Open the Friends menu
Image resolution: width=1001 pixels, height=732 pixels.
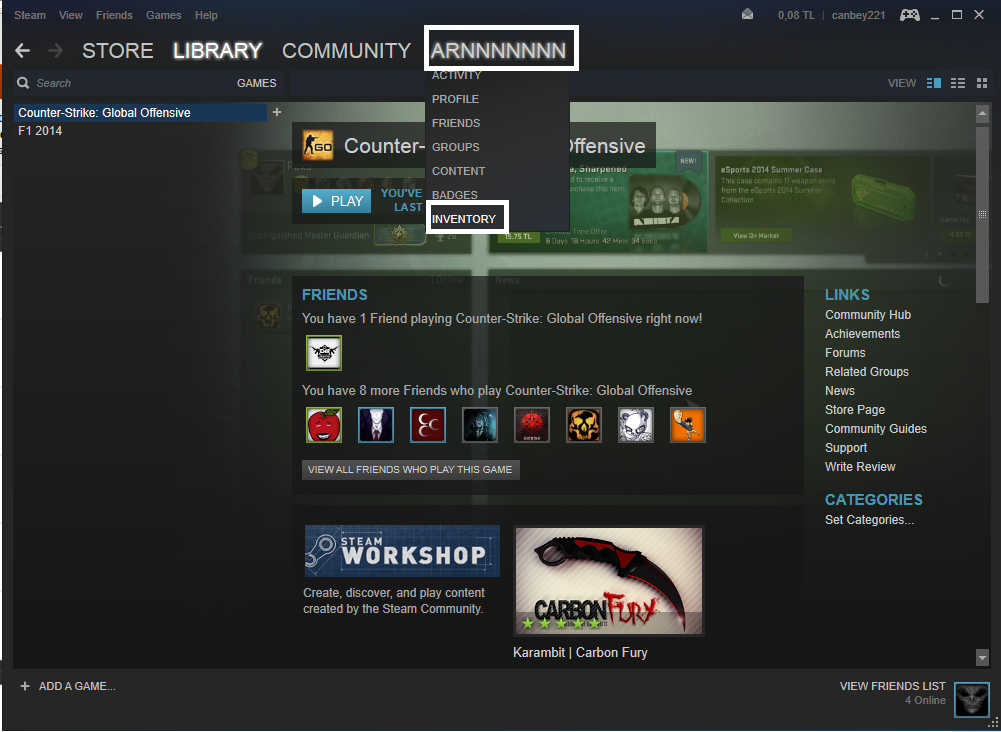point(114,15)
